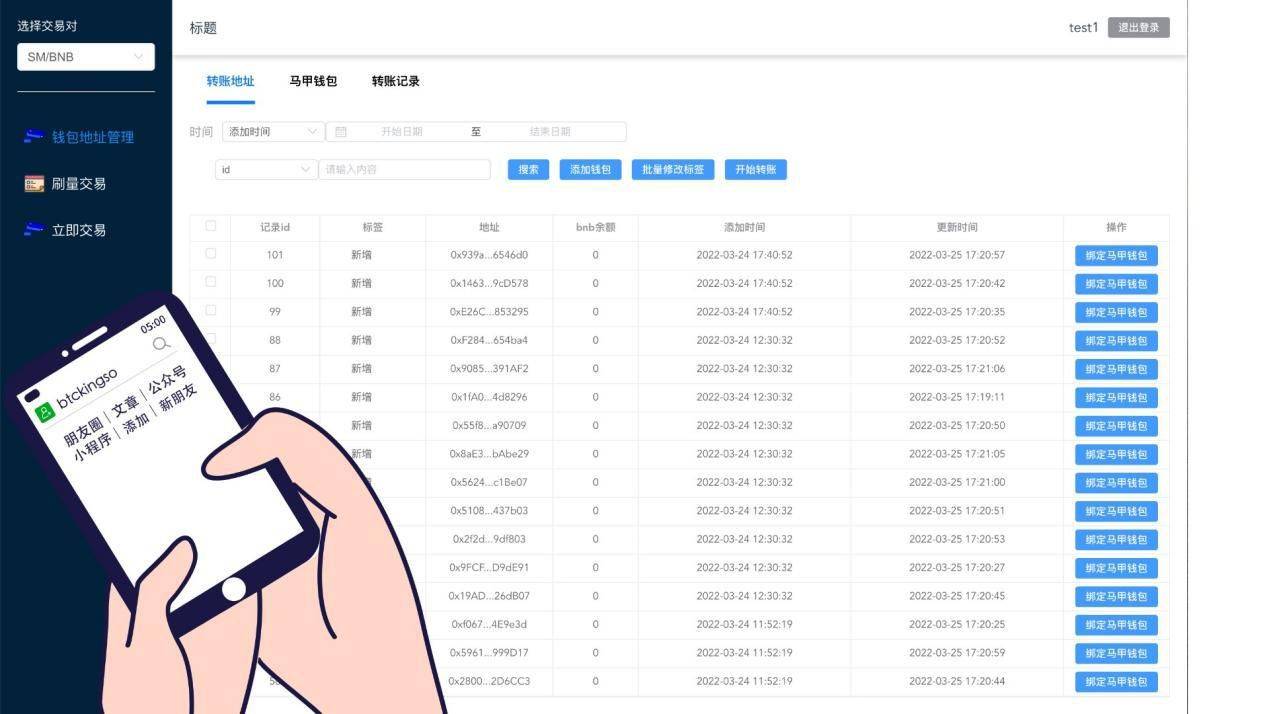The width and height of the screenshot is (1269, 714).
Task: Click inside the 请输入内容 search input
Action: pyautogui.click(x=405, y=169)
